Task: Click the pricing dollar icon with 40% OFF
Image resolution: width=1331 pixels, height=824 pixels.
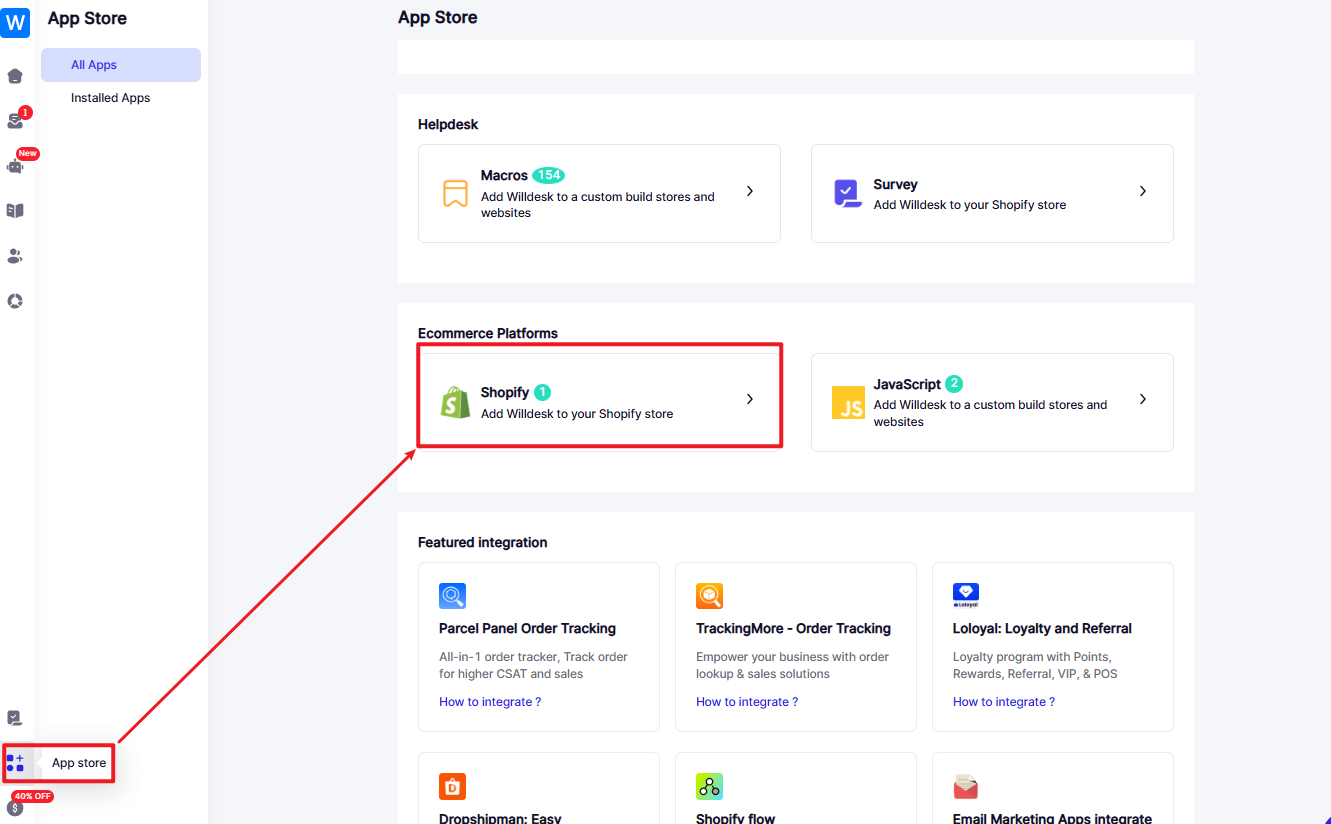Action: click(15, 808)
